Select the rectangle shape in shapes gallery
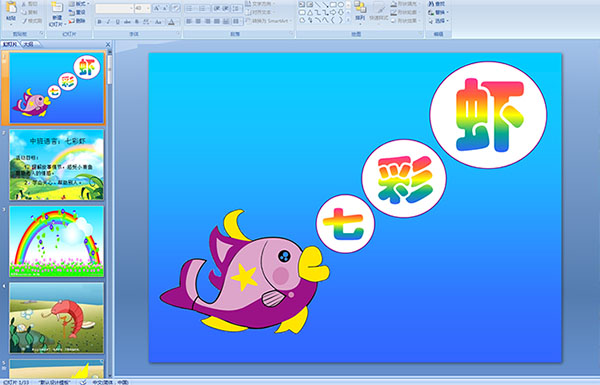This screenshot has height=385, width=600. point(333,5)
